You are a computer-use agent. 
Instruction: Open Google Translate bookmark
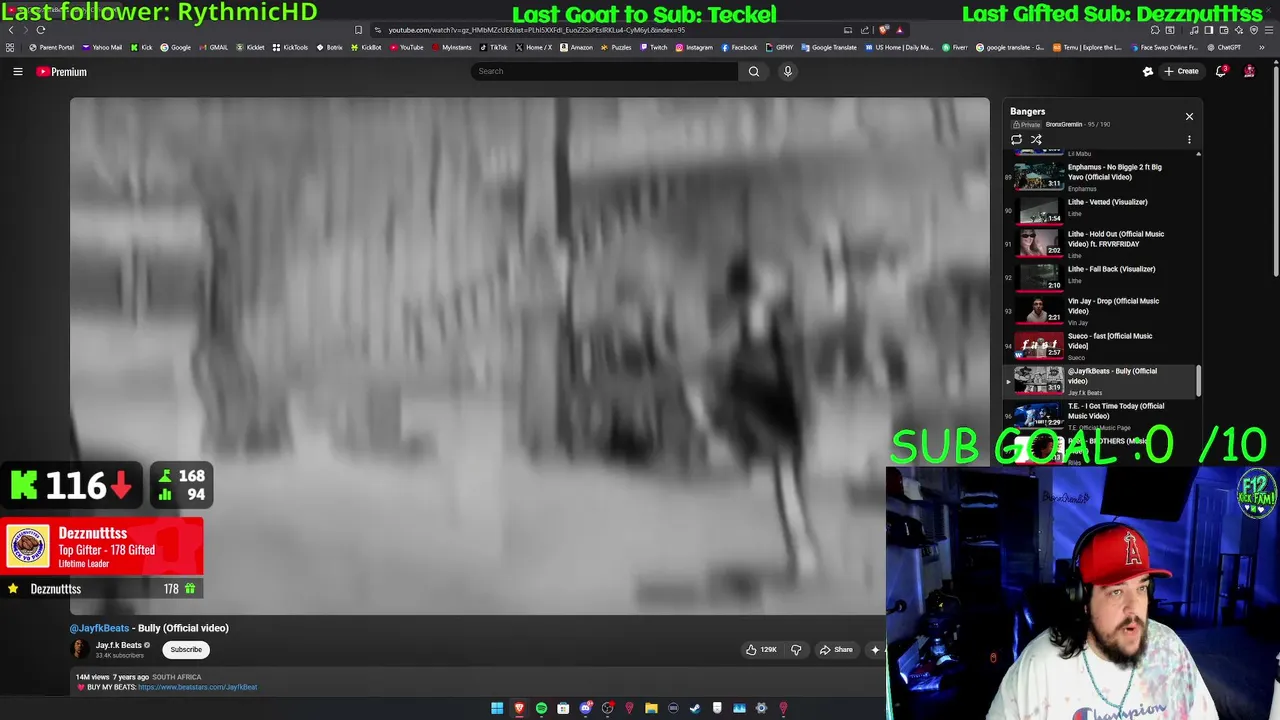point(829,47)
